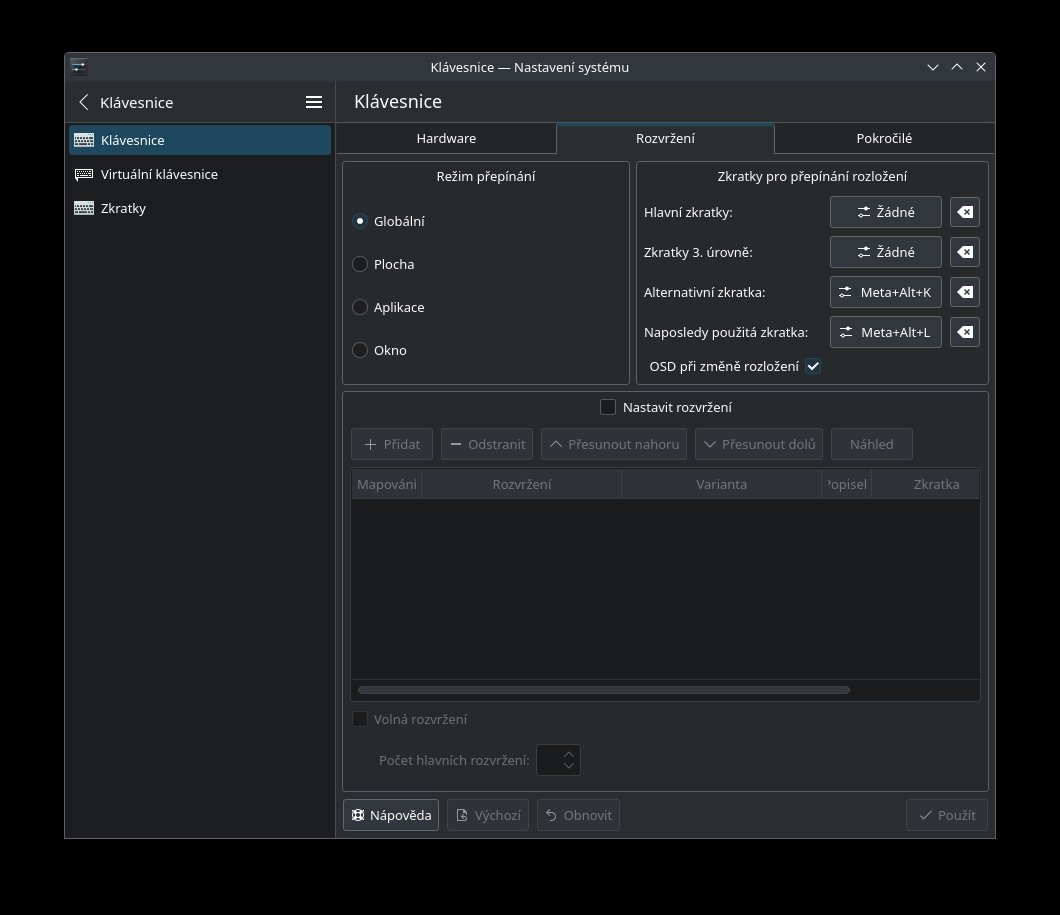This screenshot has height=915, width=1060.
Task: Switch to the Pokročilé tab
Action: click(883, 138)
